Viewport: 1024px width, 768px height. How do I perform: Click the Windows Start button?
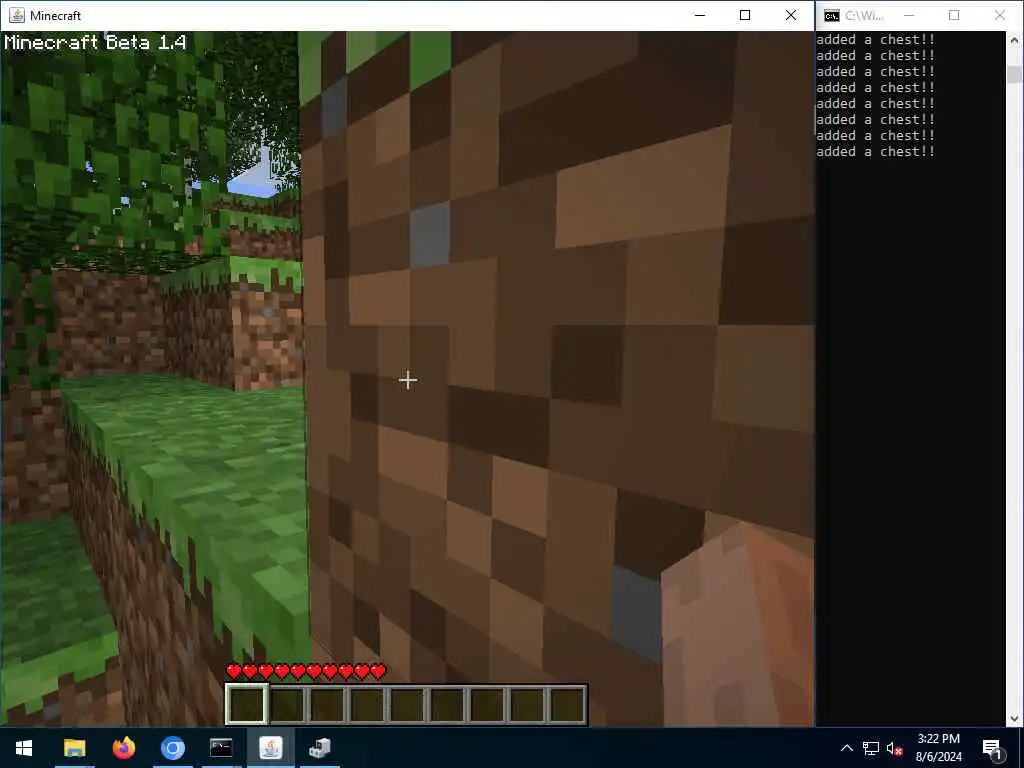[24, 748]
